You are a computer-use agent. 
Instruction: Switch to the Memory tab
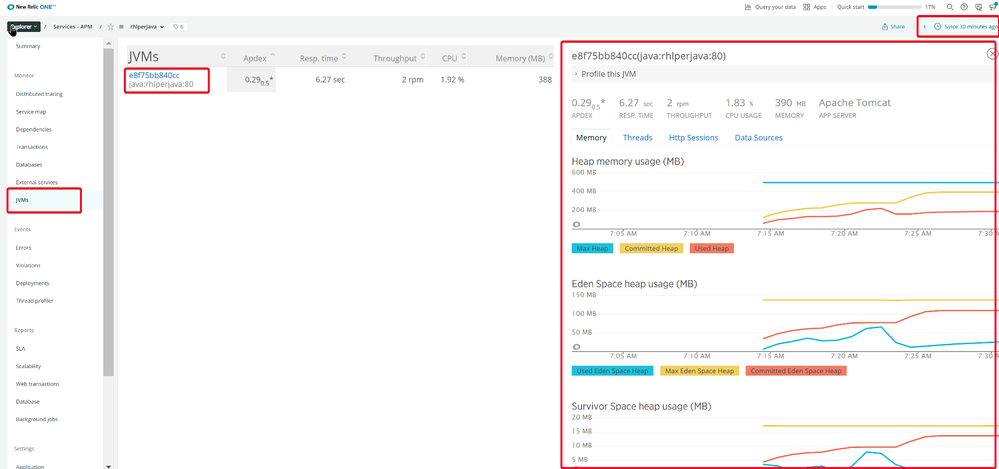point(591,138)
